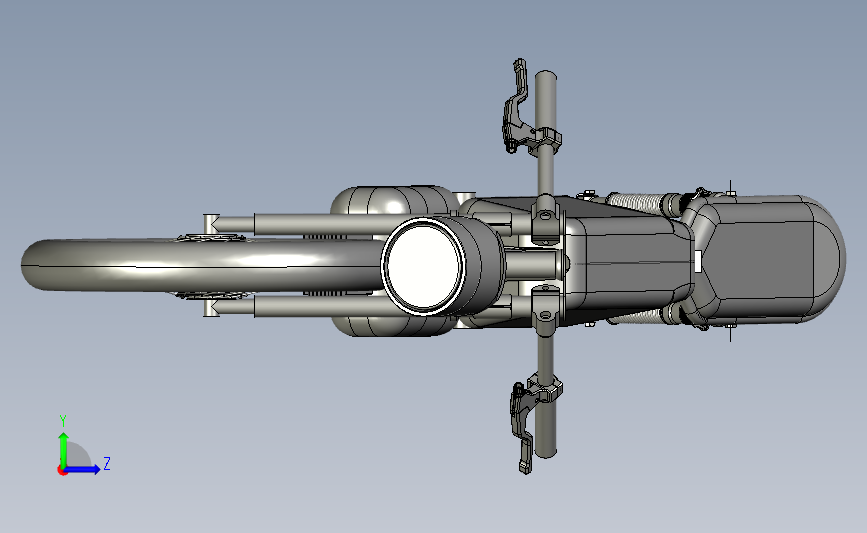Select the upper front fork tube
This screenshot has width=867, height=533.
(321, 223)
